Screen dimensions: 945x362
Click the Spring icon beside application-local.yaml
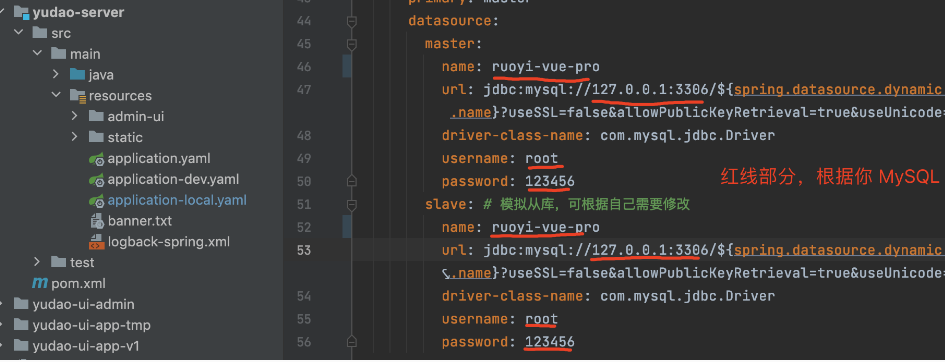pos(97,200)
